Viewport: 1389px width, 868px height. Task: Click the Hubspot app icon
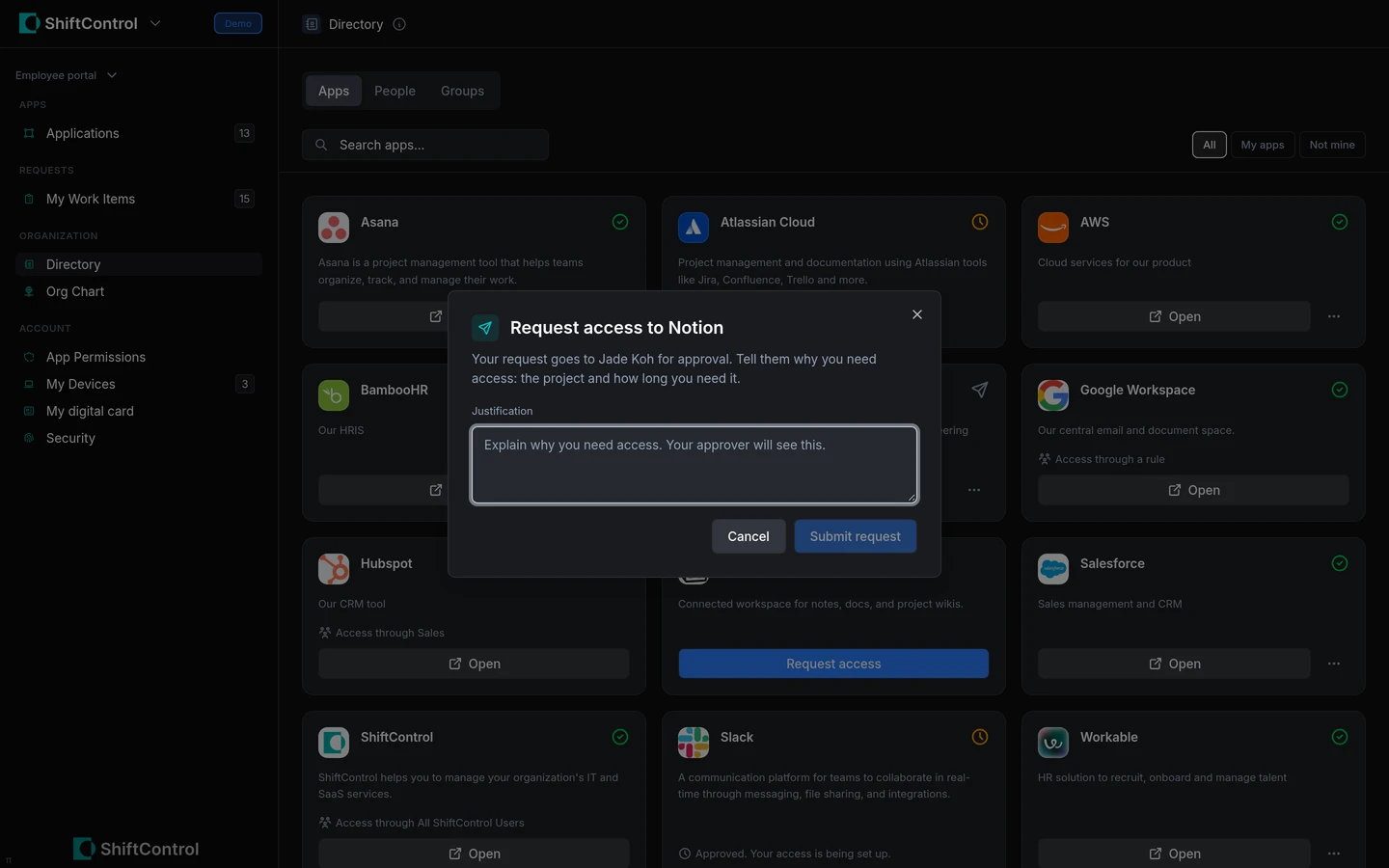334,569
